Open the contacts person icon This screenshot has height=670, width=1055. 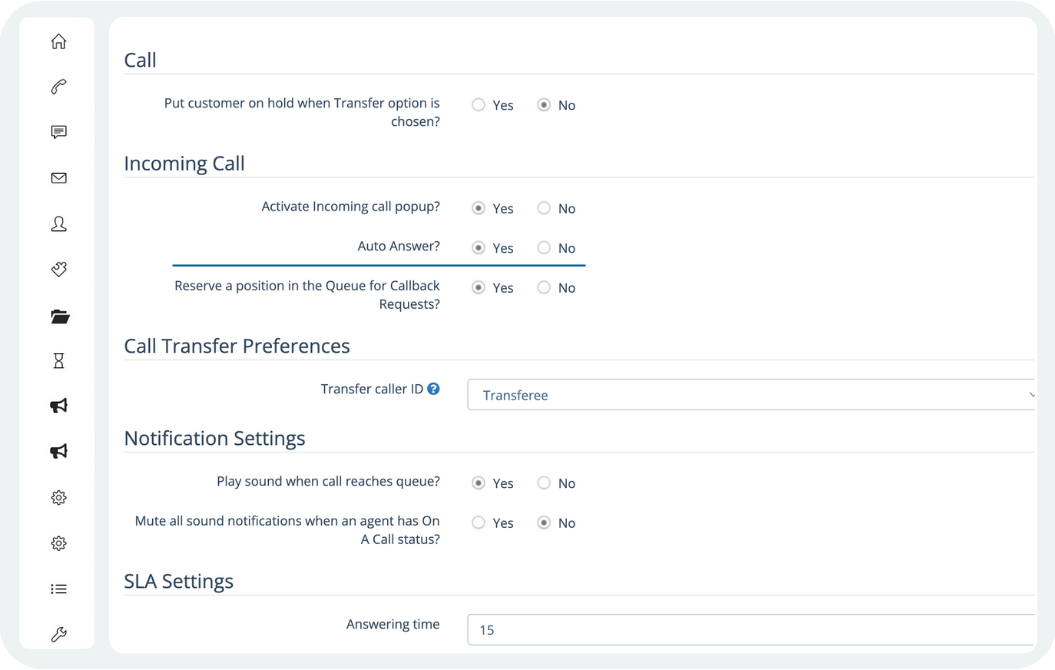tap(59, 224)
